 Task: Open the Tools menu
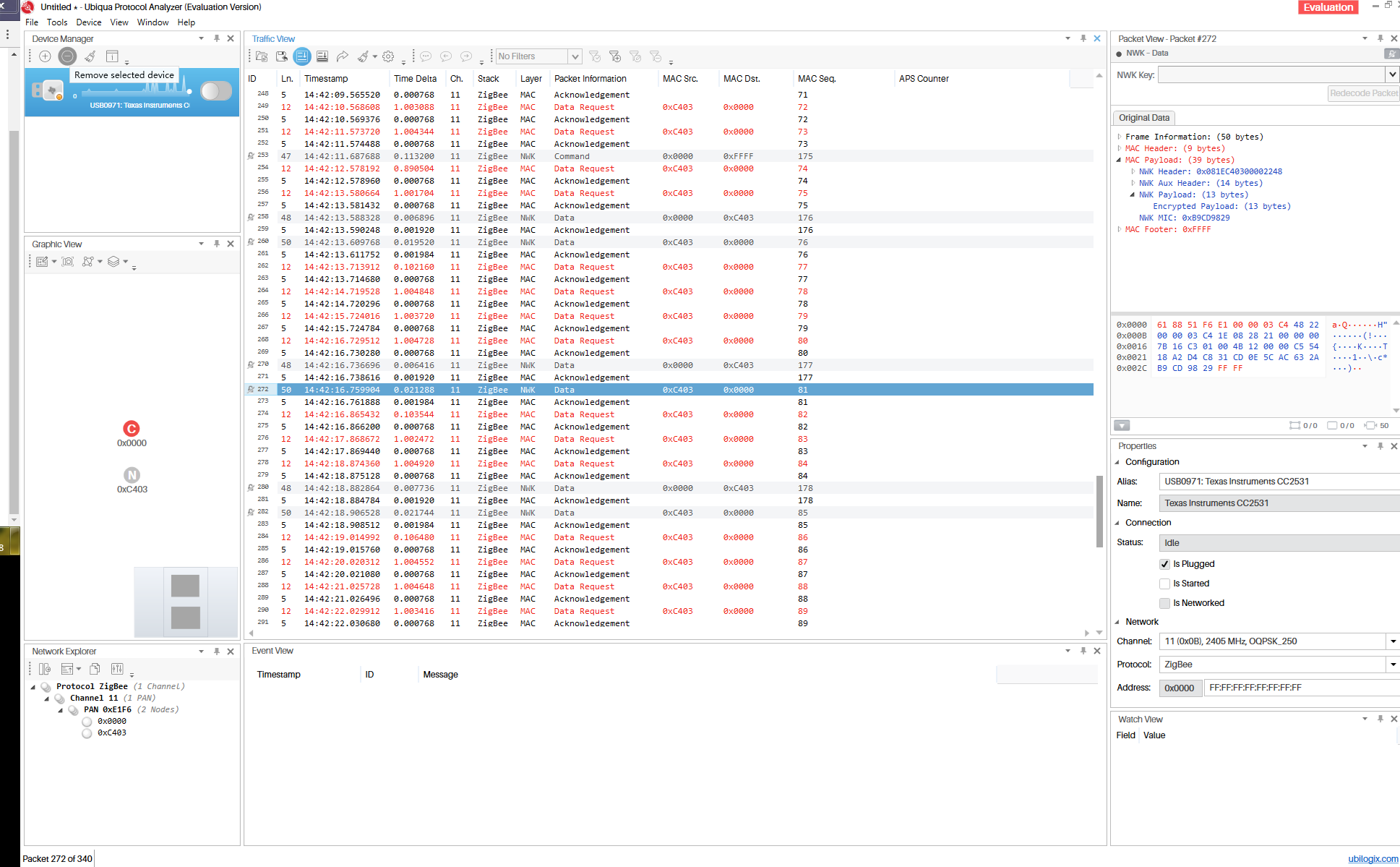(x=57, y=22)
